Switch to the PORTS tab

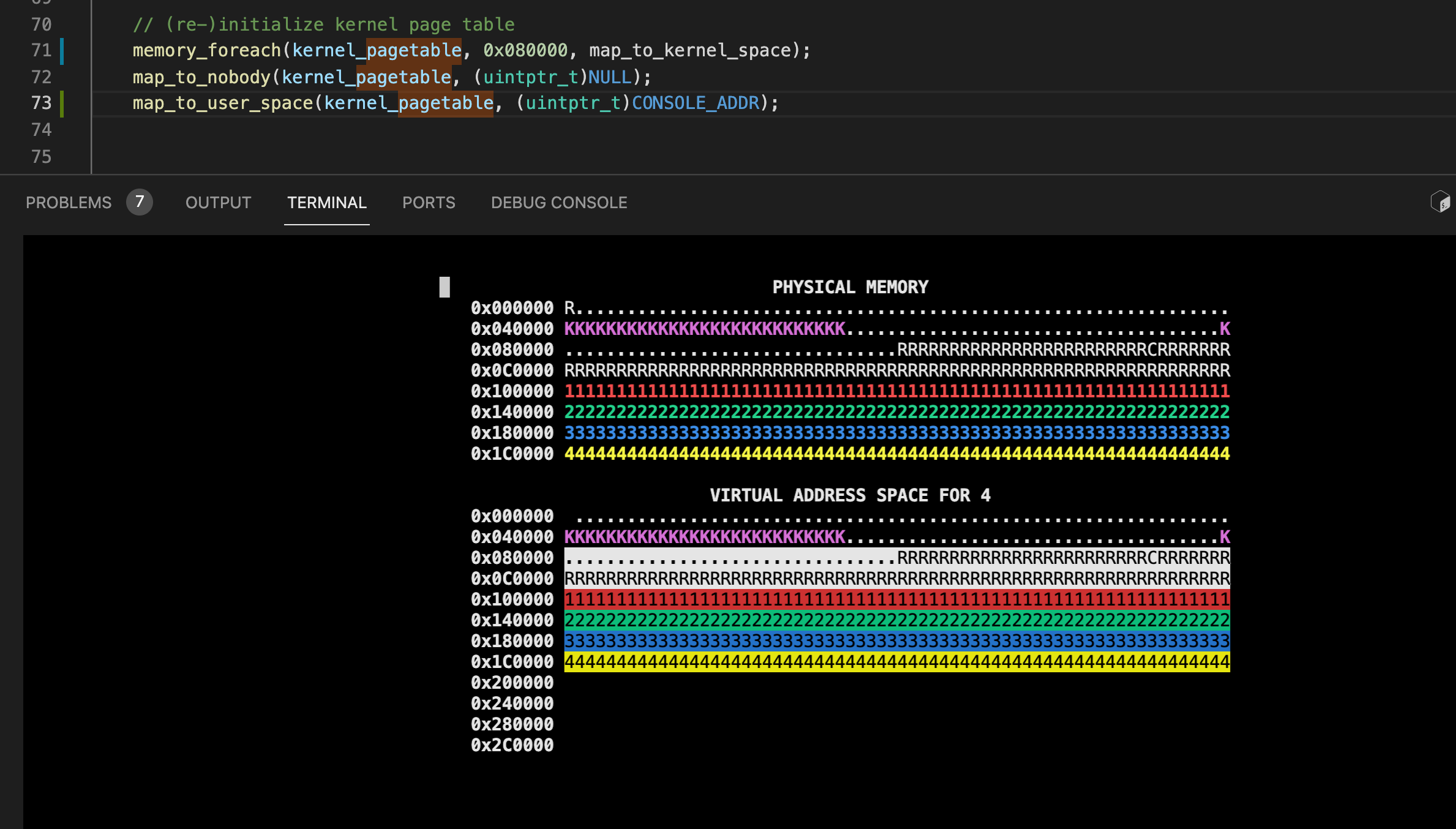pyautogui.click(x=429, y=203)
